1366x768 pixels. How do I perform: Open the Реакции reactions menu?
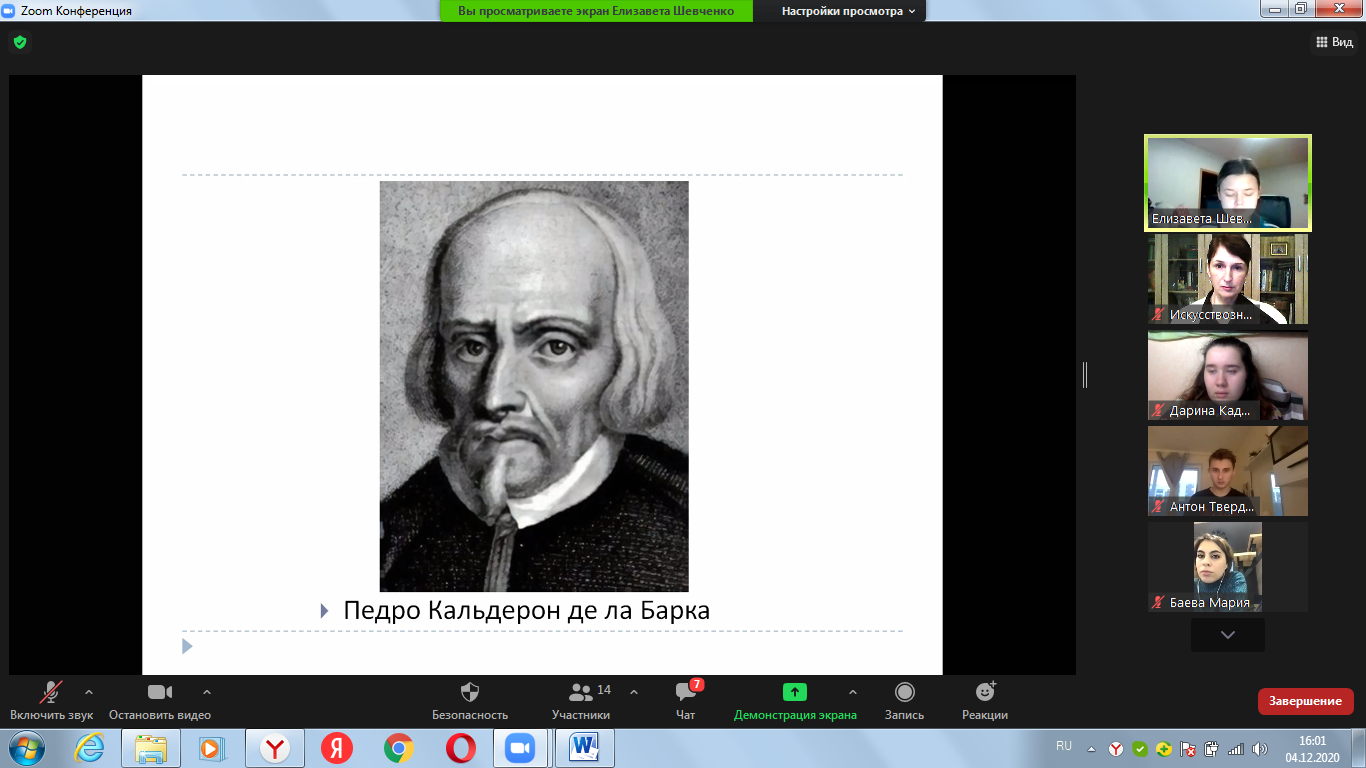(x=985, y=701)
